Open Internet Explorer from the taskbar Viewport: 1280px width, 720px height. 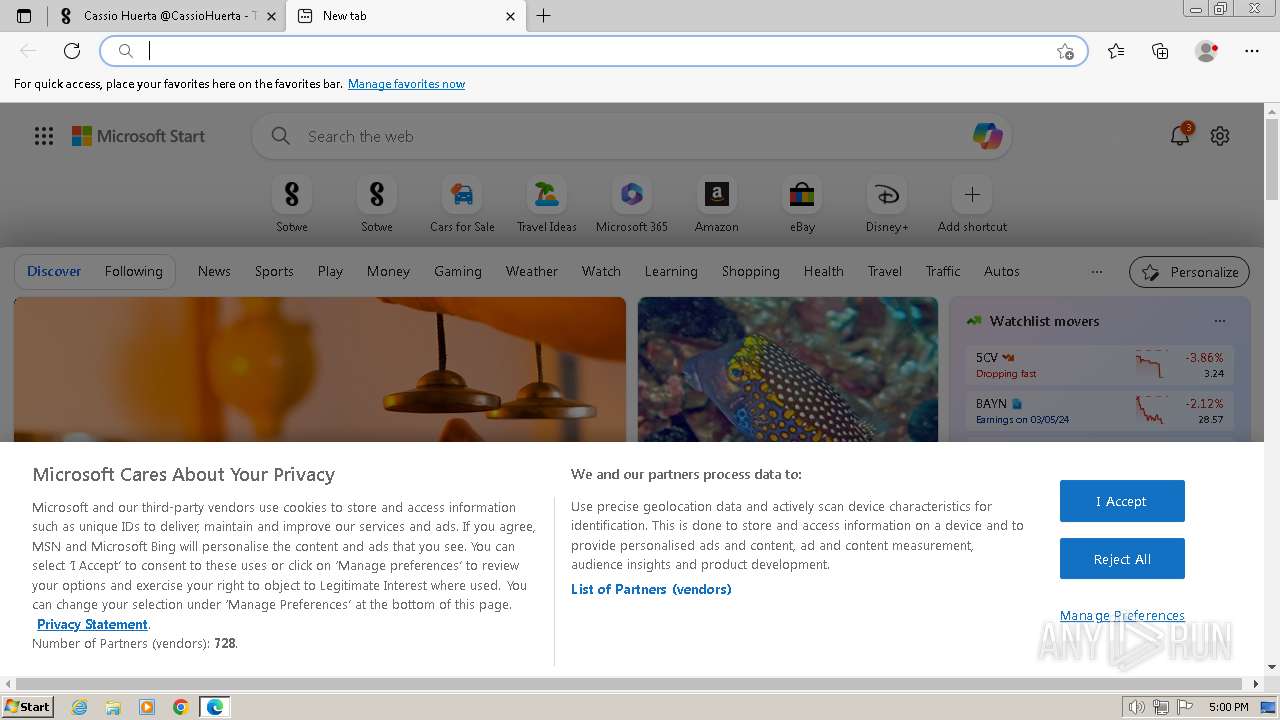pos(80,707)
